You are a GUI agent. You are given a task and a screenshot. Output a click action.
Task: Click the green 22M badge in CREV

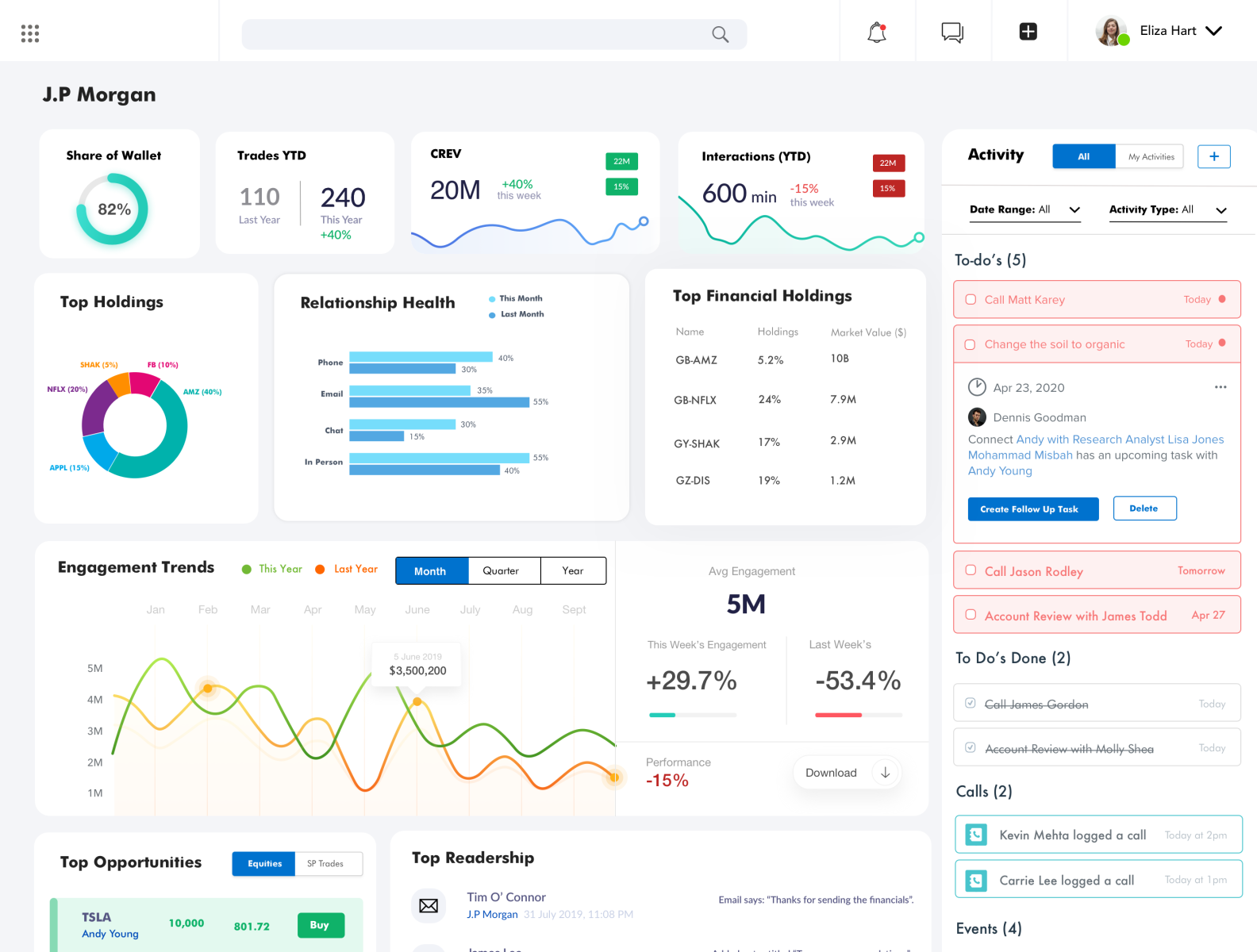tap(621, 161)
